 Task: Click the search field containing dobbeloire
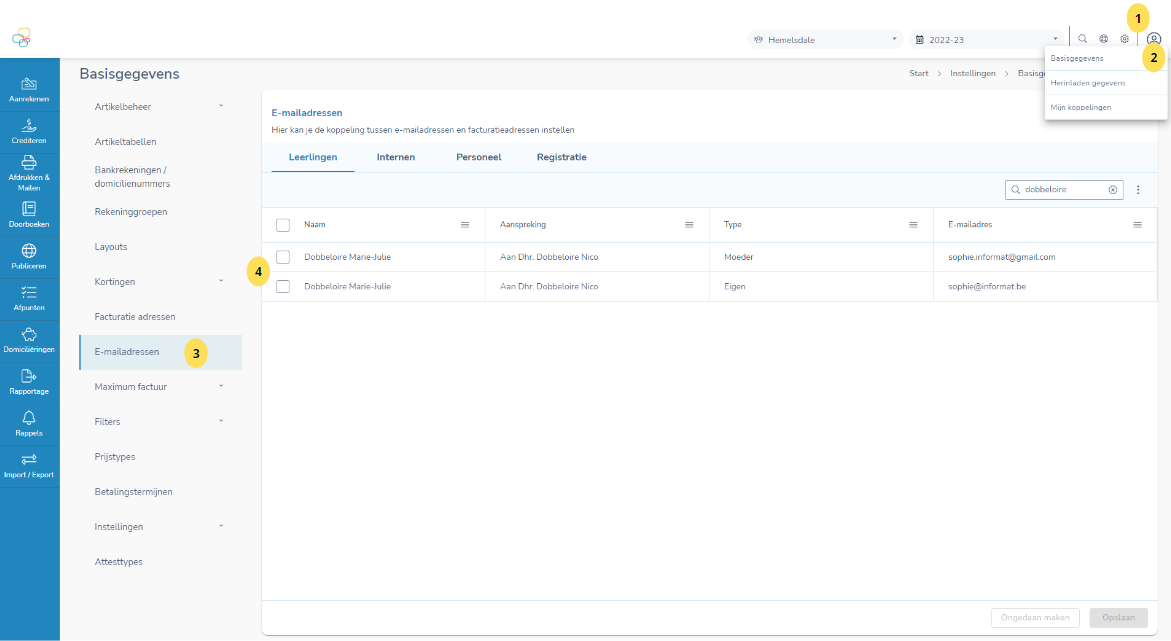(1063, 189)
